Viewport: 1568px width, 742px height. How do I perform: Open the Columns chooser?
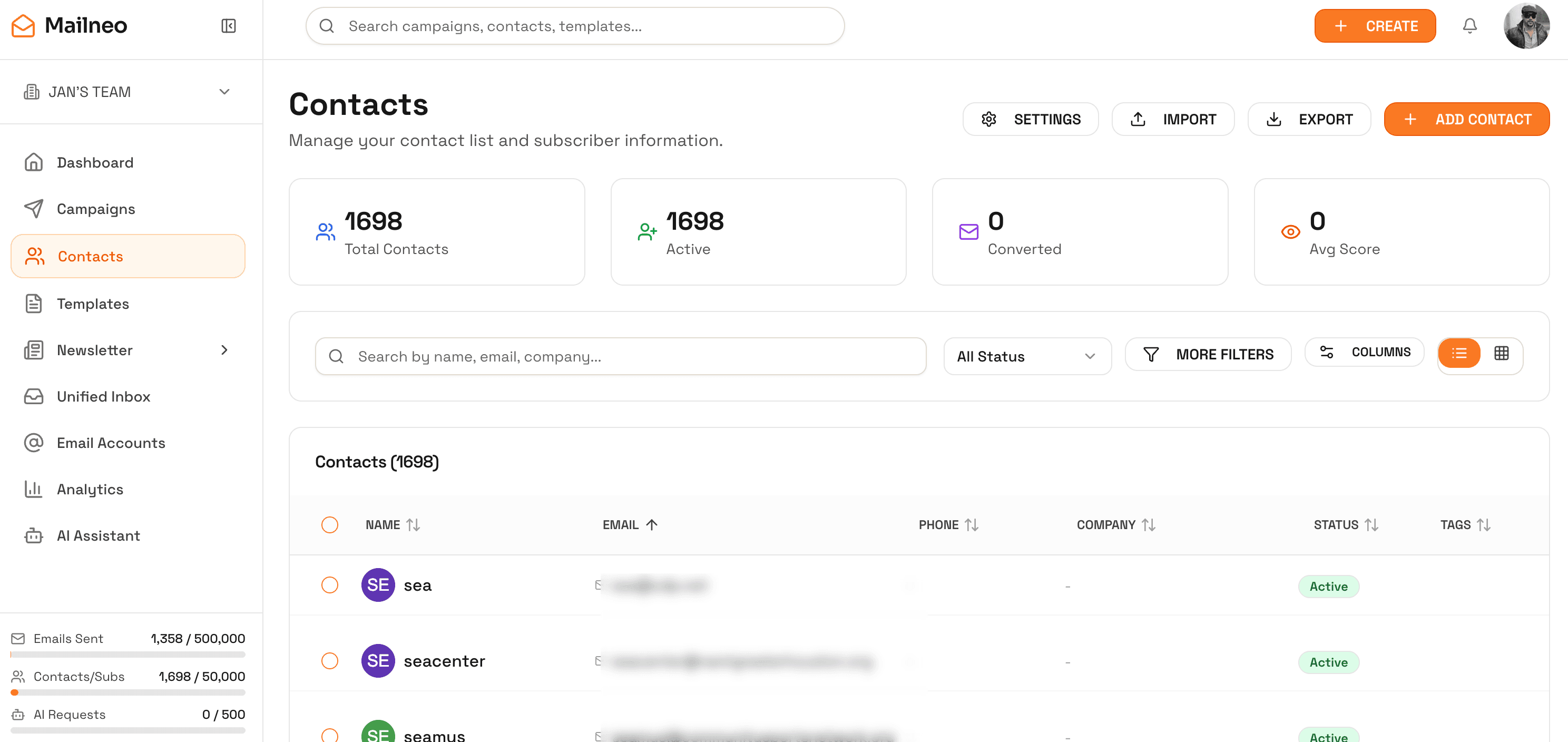(x=1364, y=352)
